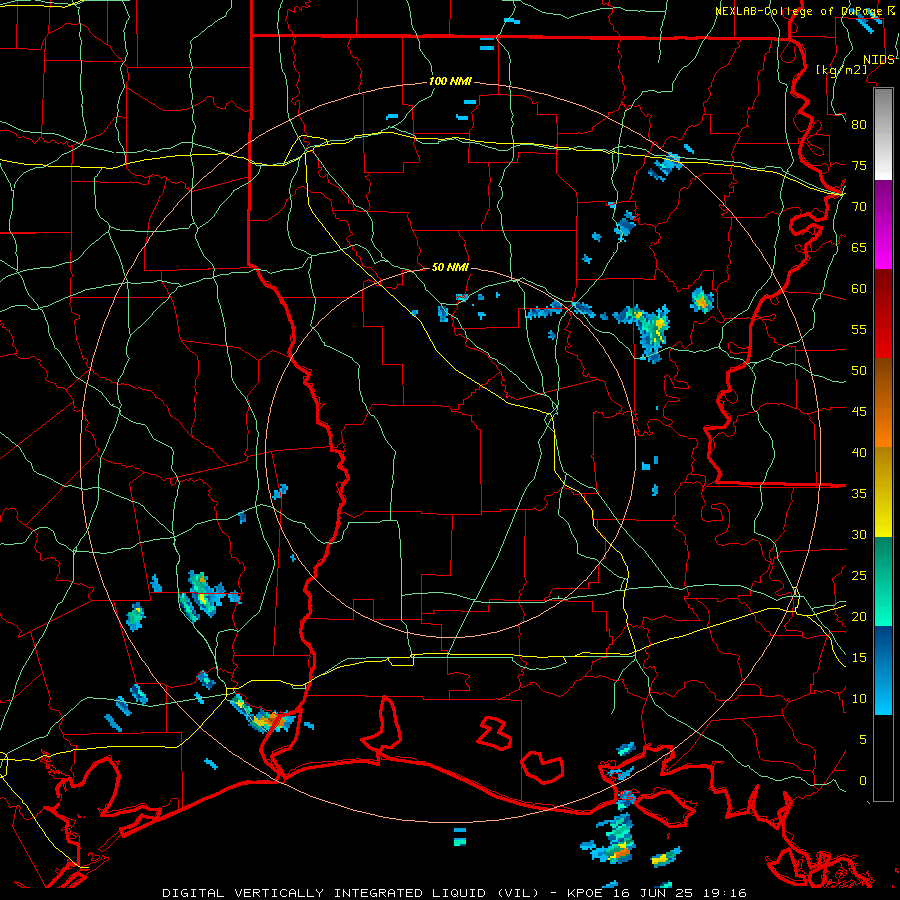Screen dimensions: 900x900
Task: Select the yellow segment of the VIL scale
Action: 883,492
